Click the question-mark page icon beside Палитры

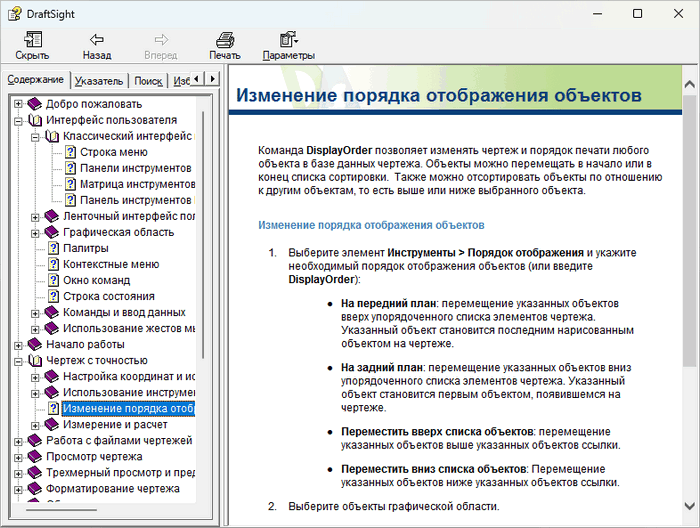click(x=53, y=248)
